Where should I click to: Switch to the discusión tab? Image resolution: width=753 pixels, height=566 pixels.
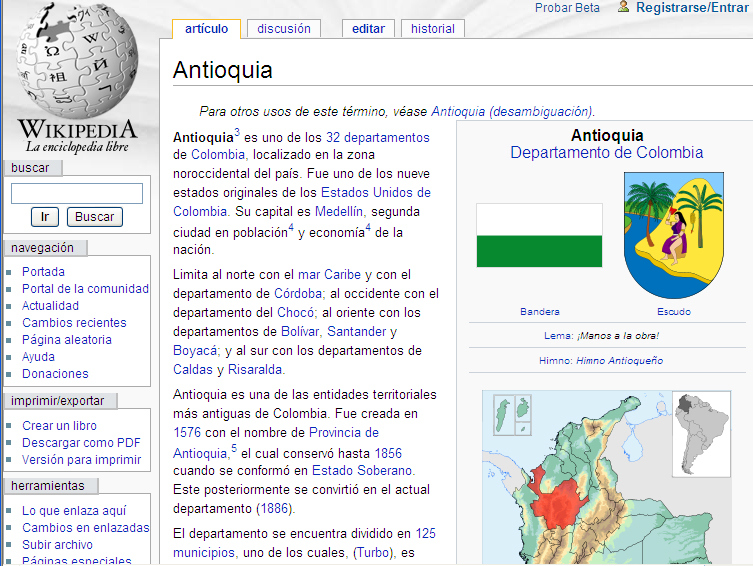[284, 29]
